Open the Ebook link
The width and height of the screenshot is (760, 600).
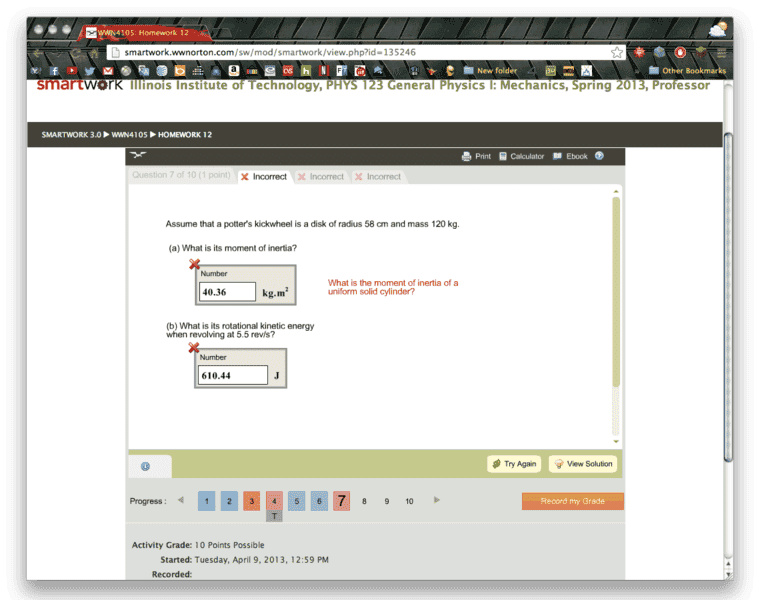570,156
